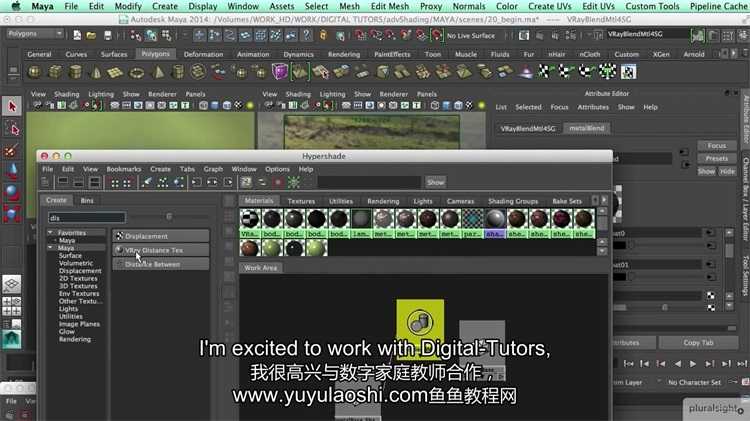Open the Polygons menu set dropdown
This screenshot has width=750, height=421.
click(35, 34)
